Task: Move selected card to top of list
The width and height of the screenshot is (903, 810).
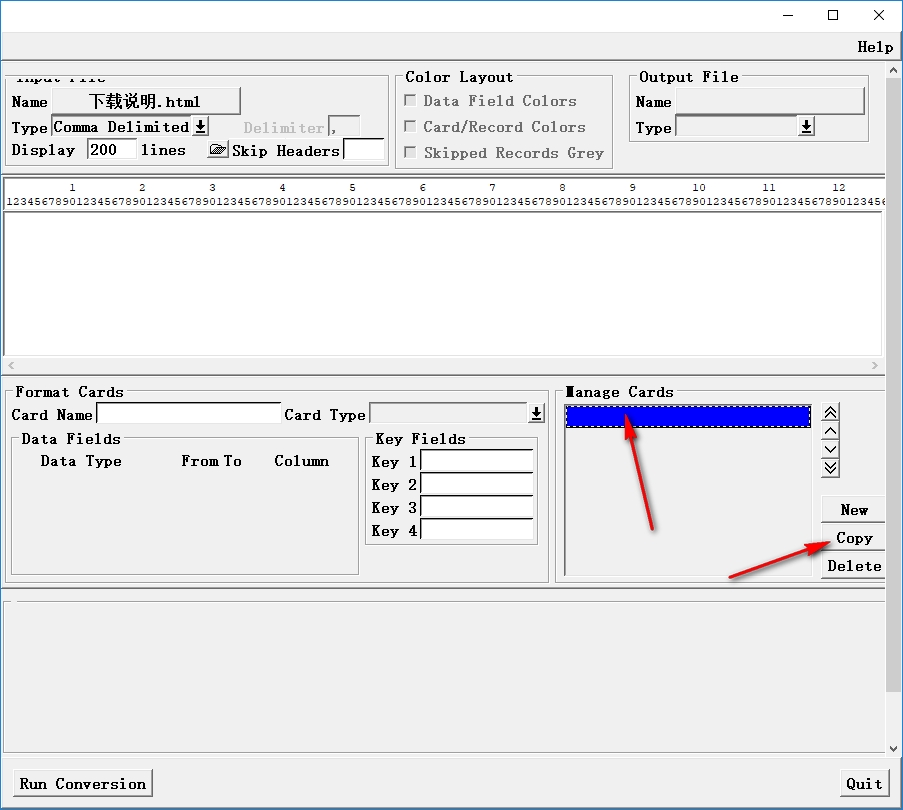Action: coord(830,413)
